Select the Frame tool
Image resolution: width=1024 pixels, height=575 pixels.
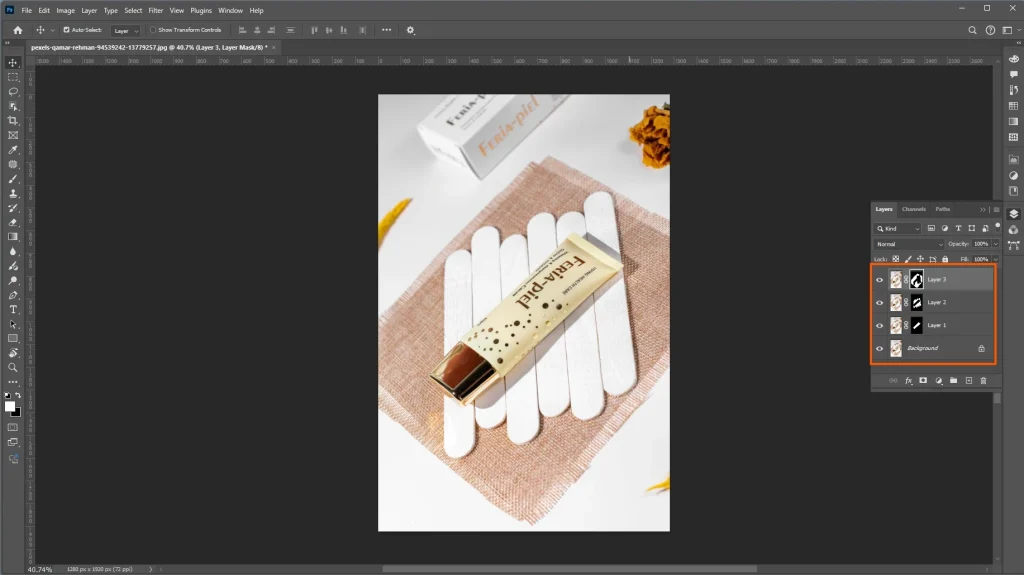(13, 135)
